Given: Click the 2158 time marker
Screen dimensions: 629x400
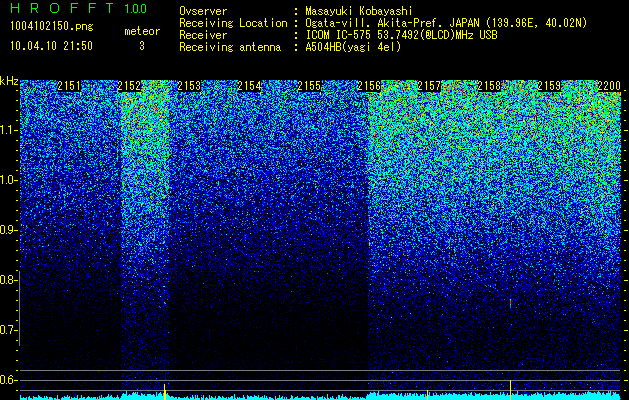Looking at the screenshot, I should point(489,86).
